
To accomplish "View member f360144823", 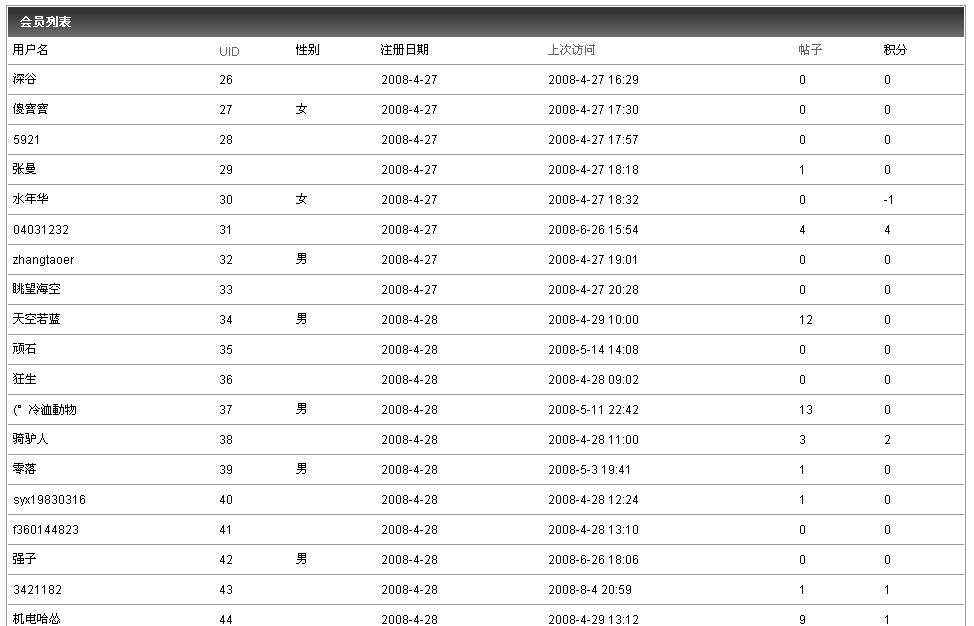I will [46, 530].
